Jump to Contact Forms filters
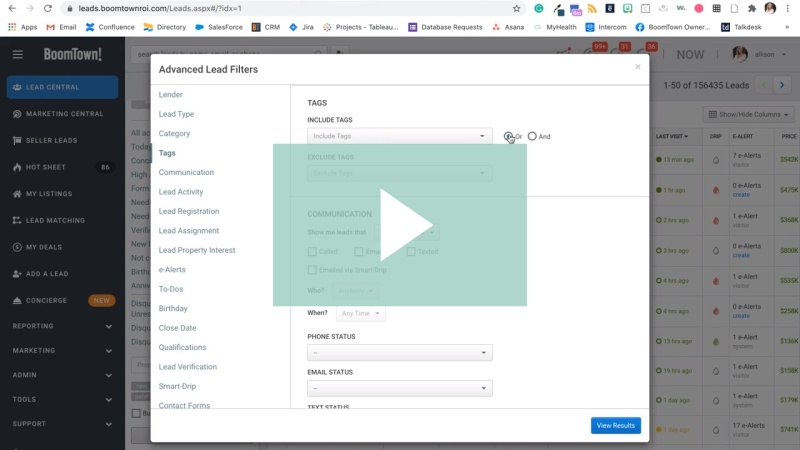The image size is (800, 450). pyautogui.click(x=184, y=405)
